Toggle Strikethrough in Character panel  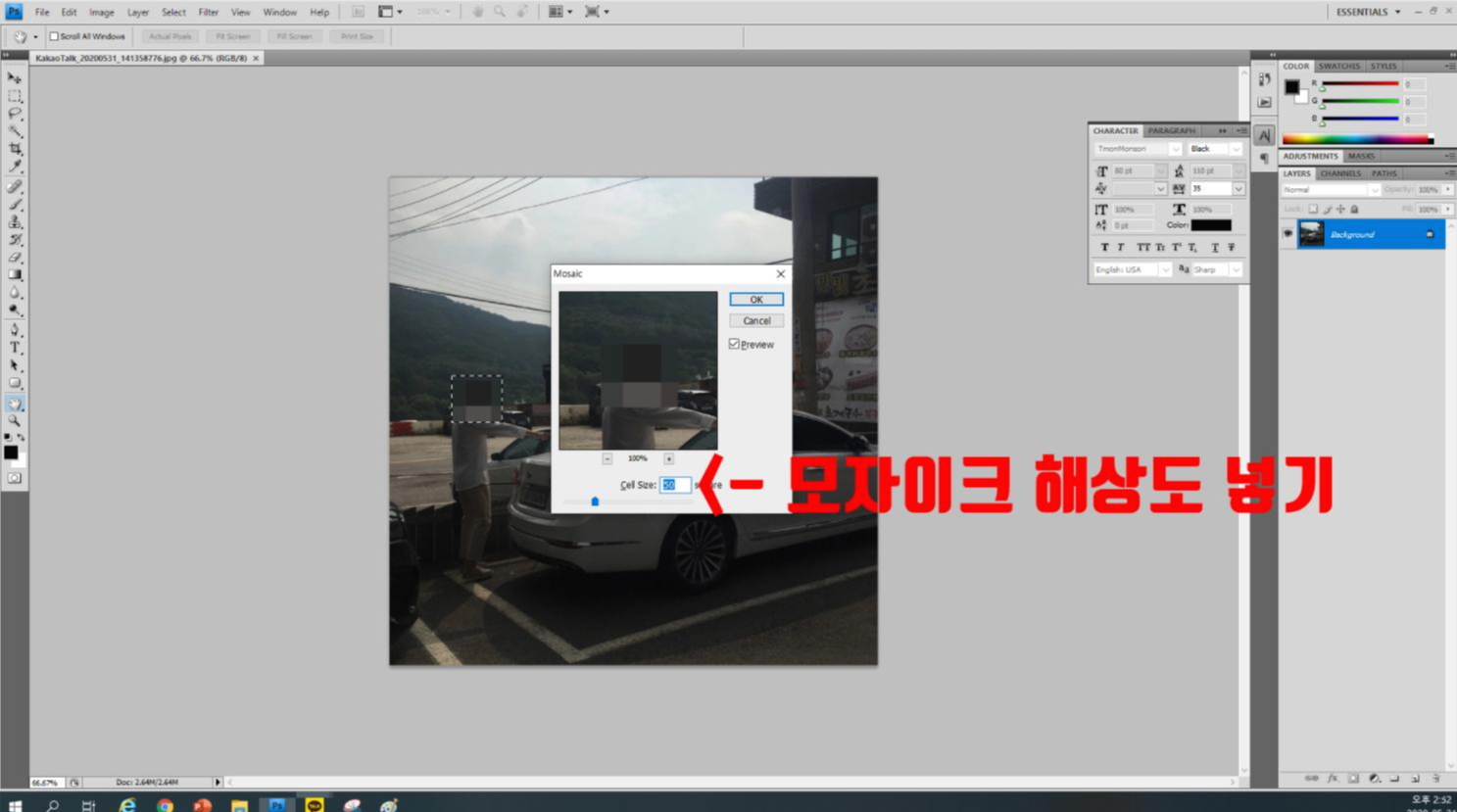1232,248
